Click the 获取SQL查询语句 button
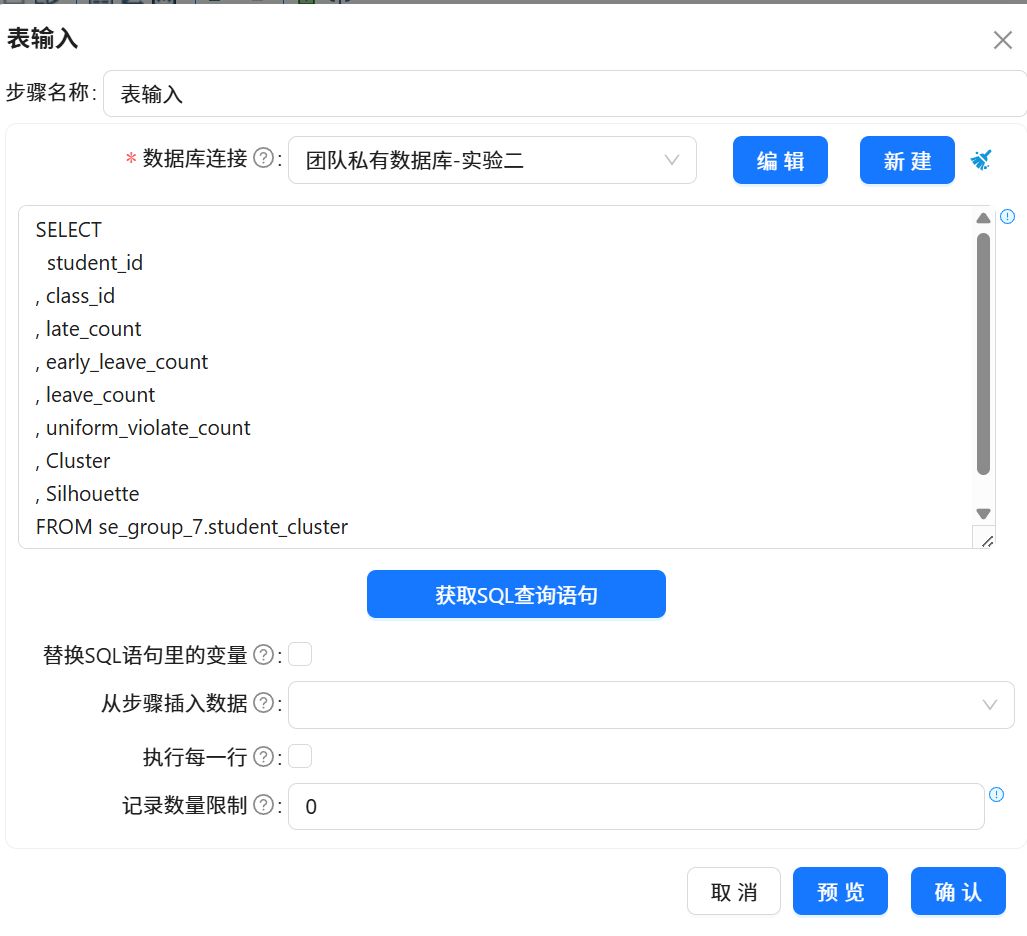 (516, 594)
